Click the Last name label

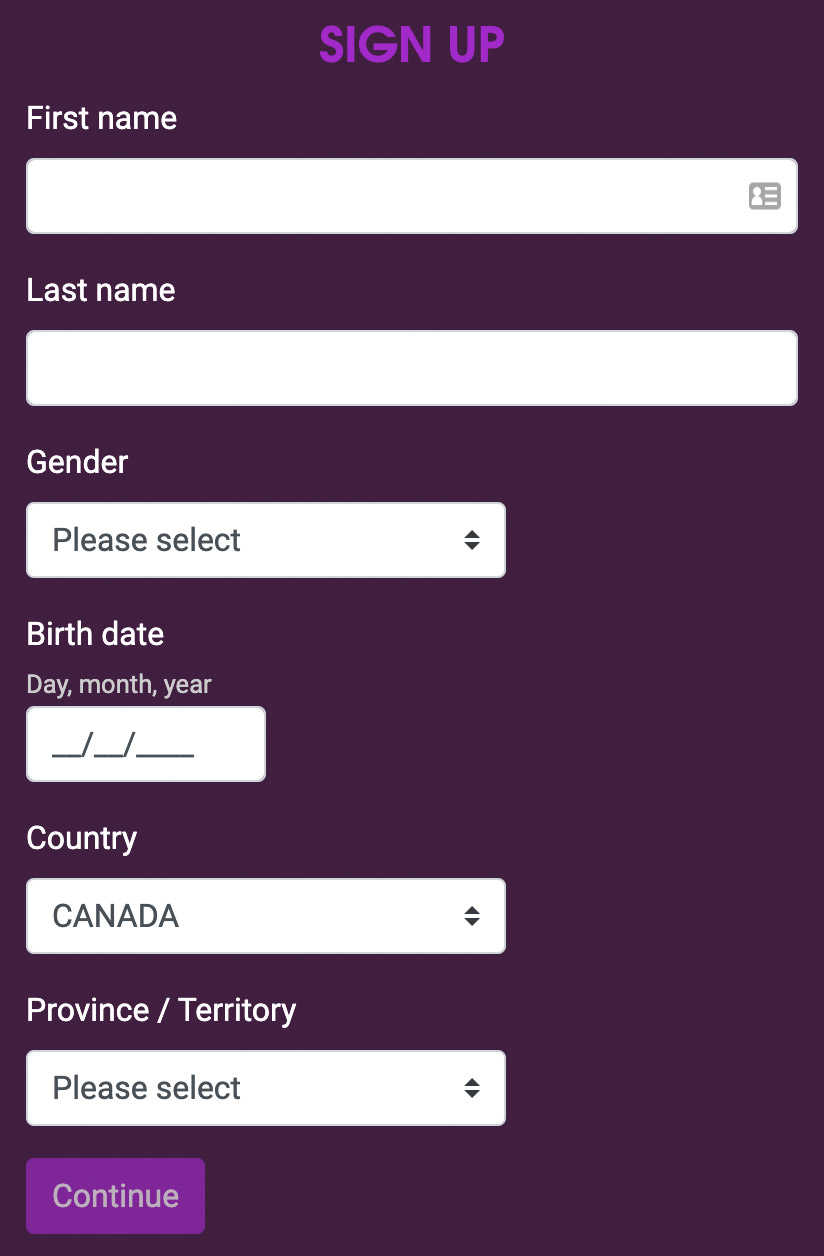point(101,290)
